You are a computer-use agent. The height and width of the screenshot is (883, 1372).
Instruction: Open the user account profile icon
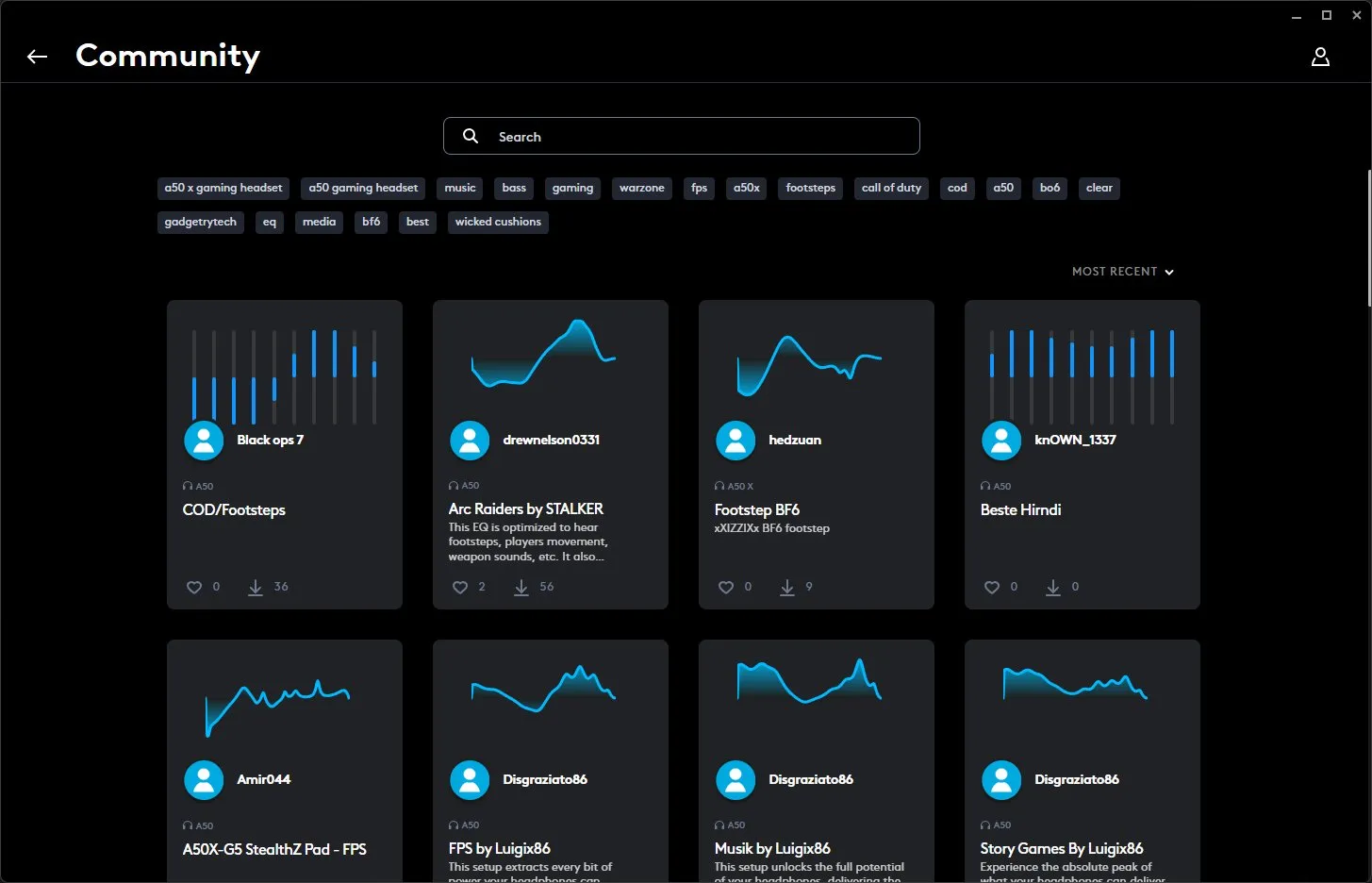pos(1320,57)
